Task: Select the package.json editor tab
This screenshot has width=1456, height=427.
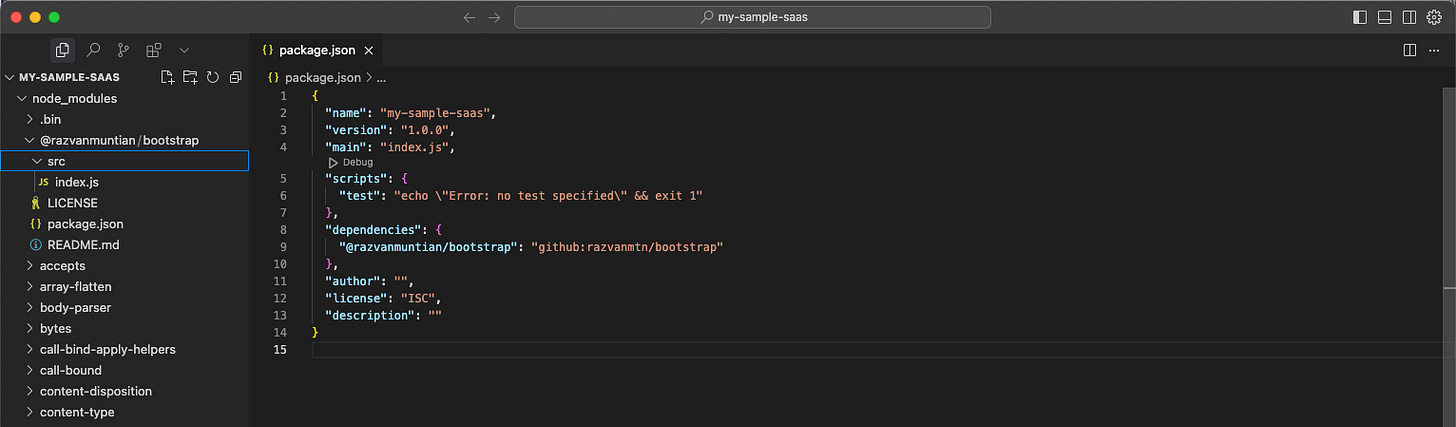Action: pos(315,49)
